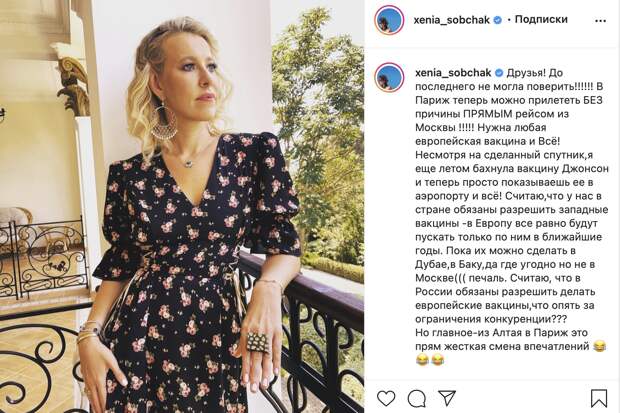Viewport: 620px width, 413px height.
Task: Click the two laughing emojis on the last line
Action: 430,360
